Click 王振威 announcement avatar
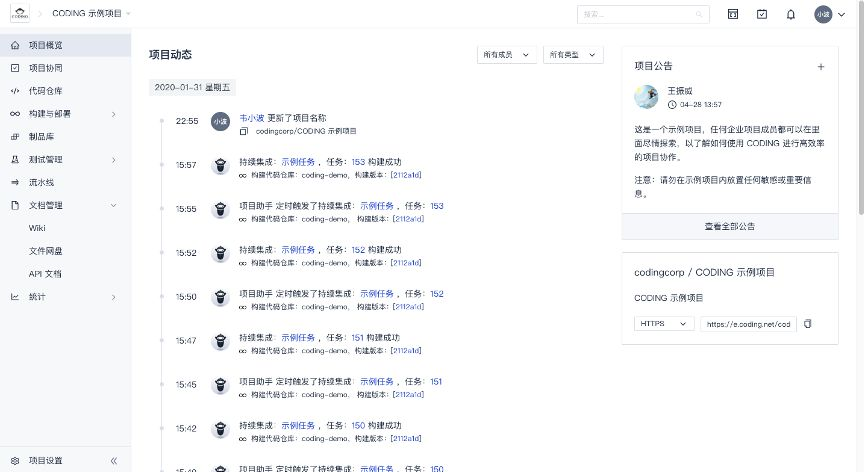Image resolution: width=864 pixels, height=472 pixels. (646, 97)
